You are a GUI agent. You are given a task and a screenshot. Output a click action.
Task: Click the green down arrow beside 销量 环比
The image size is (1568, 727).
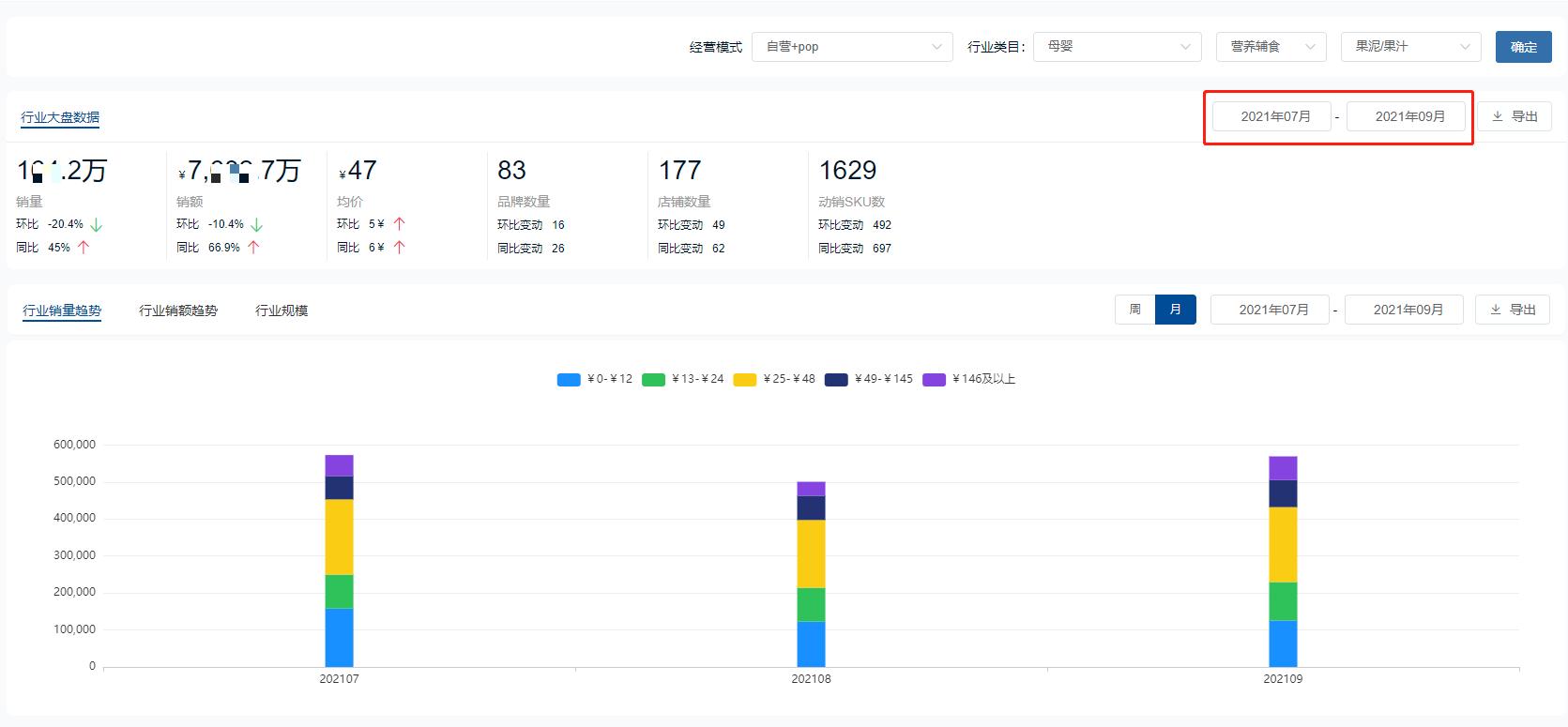[96, 225]
